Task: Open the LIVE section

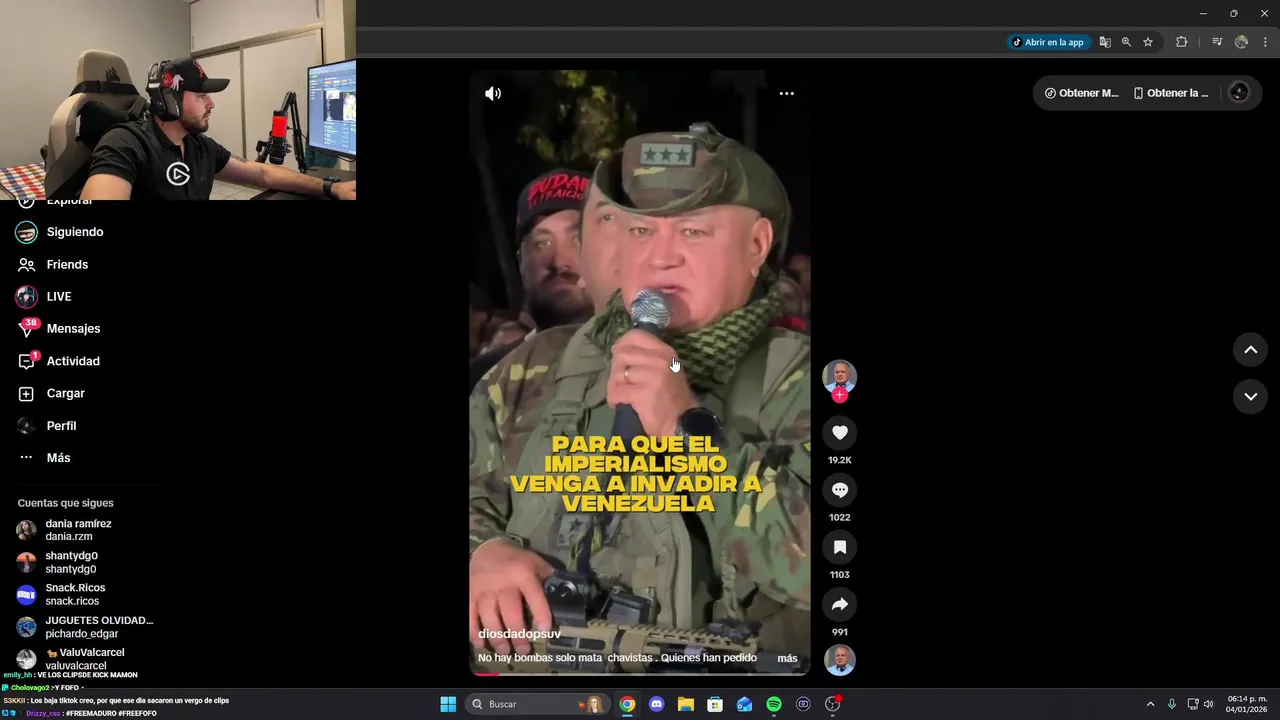Action: pyautogui.click(x=59, y=296)
